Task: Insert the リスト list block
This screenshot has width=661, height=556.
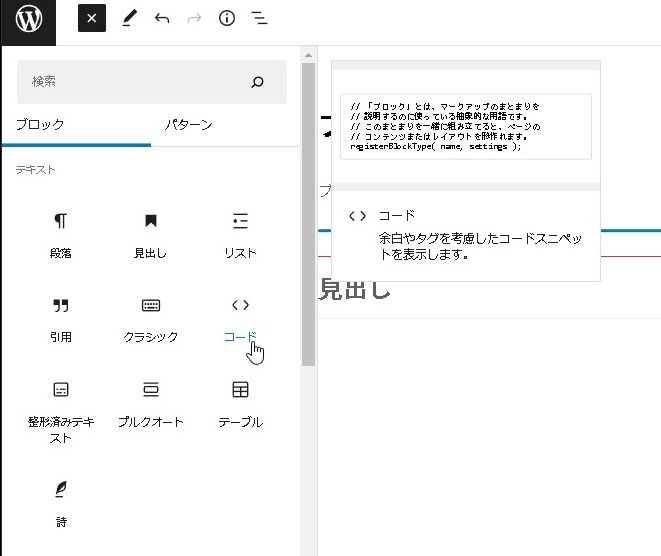Action: point(240,234)
